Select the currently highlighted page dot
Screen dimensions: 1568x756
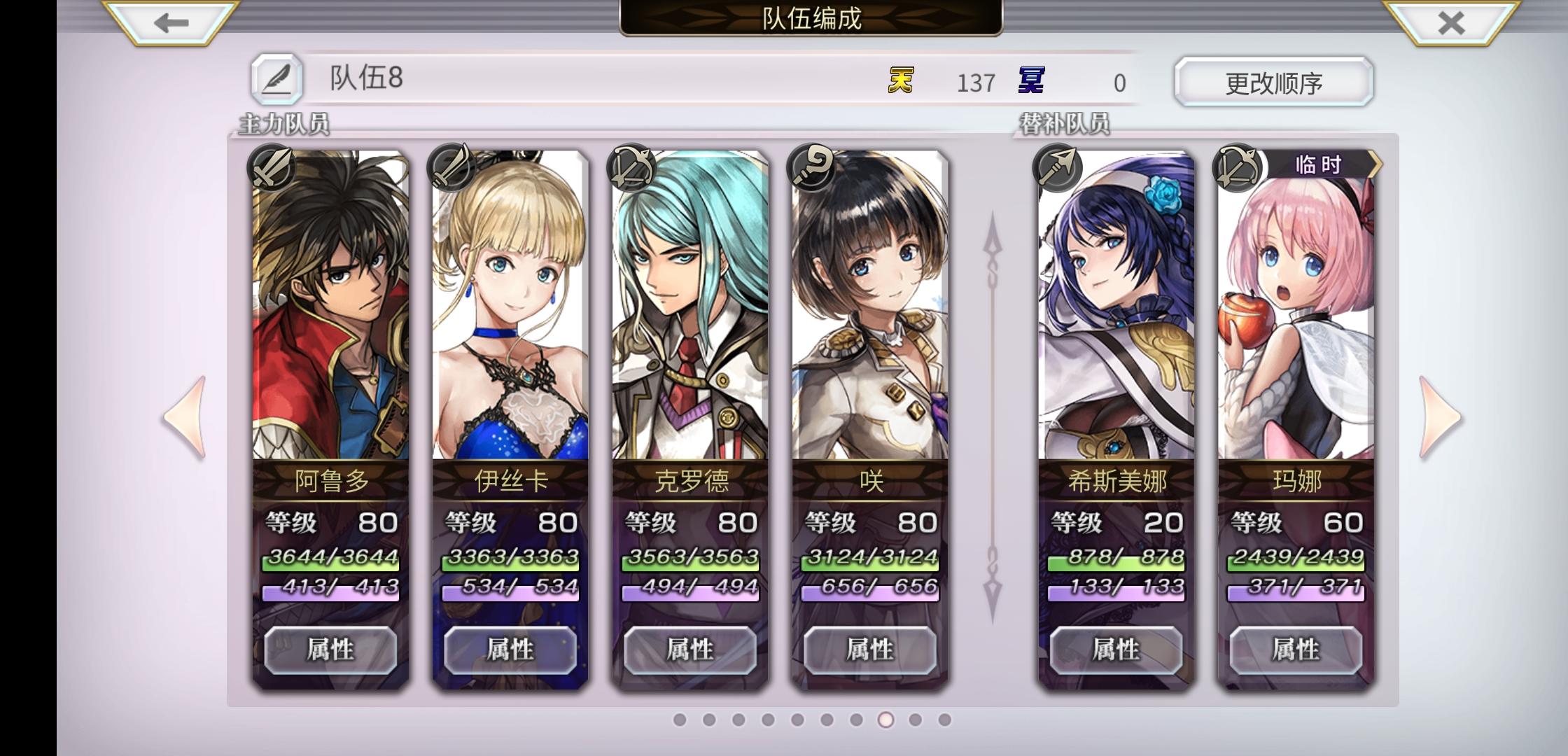pyautogui.click(x=885, y=720)
